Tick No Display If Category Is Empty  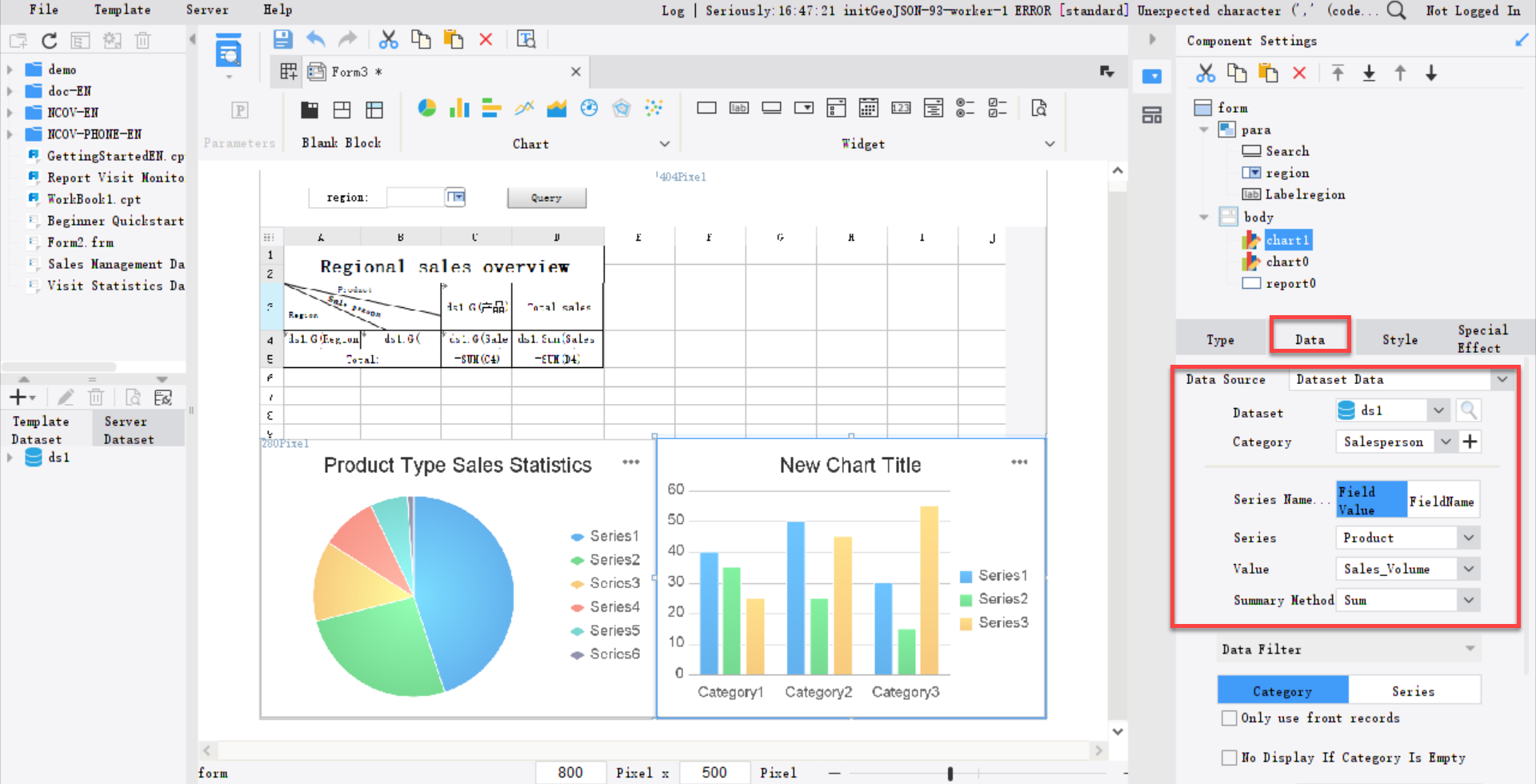pos(1230,758)
